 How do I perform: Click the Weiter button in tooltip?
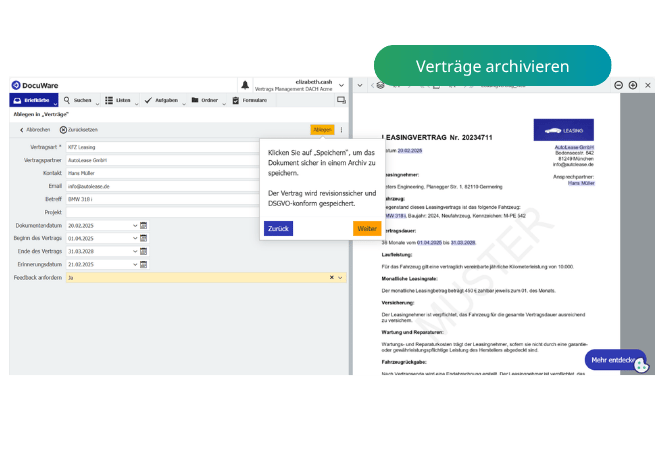pyautogui.click(x=367, y=229)
